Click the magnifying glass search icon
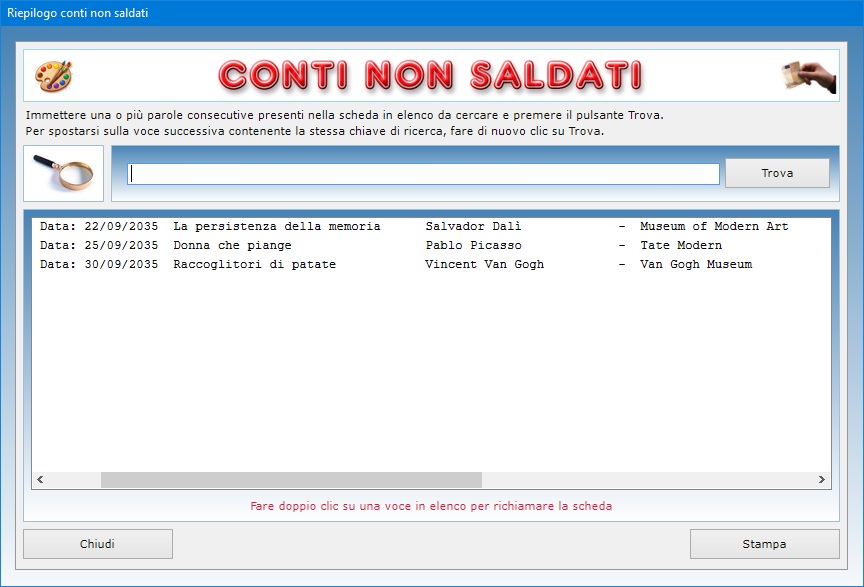 (x=63, y=173)
